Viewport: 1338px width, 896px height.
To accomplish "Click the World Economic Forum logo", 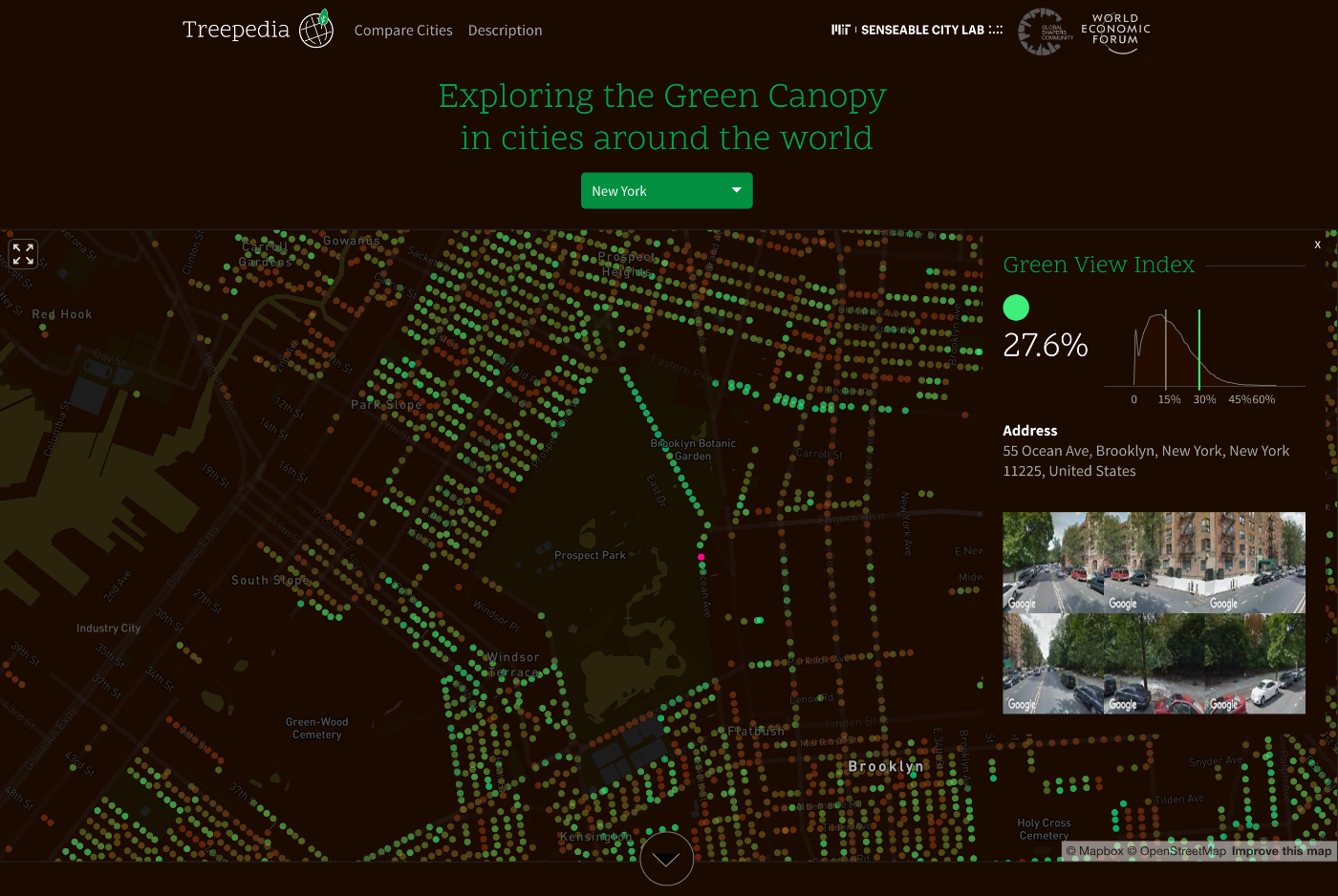I will pos(1113,32).
